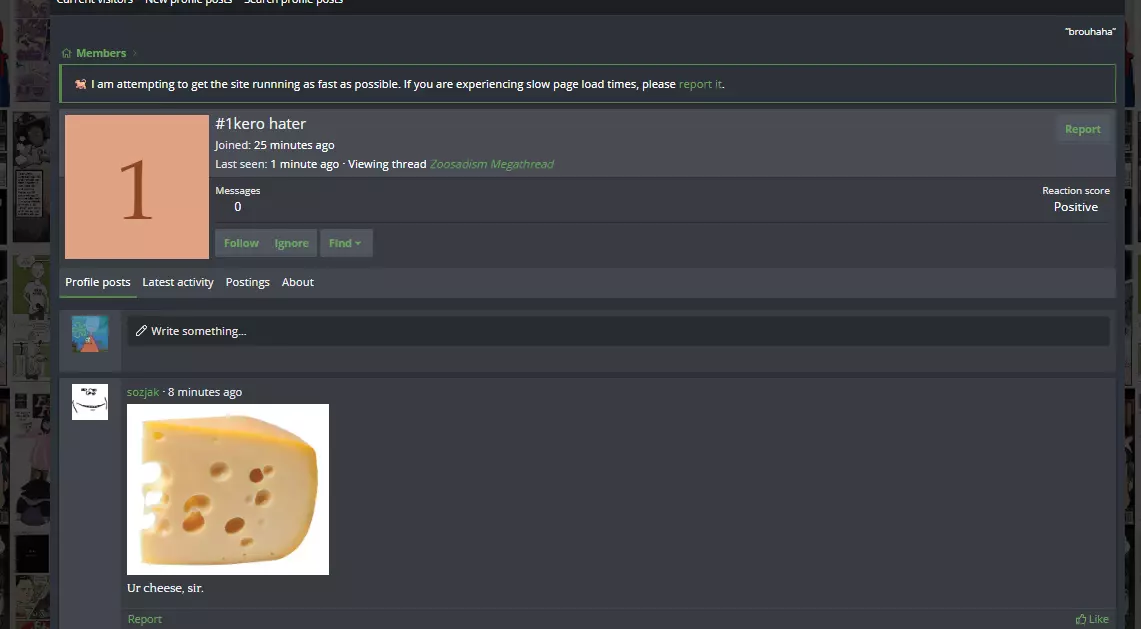Click the animal icon in the site notice

click(81, 84)
